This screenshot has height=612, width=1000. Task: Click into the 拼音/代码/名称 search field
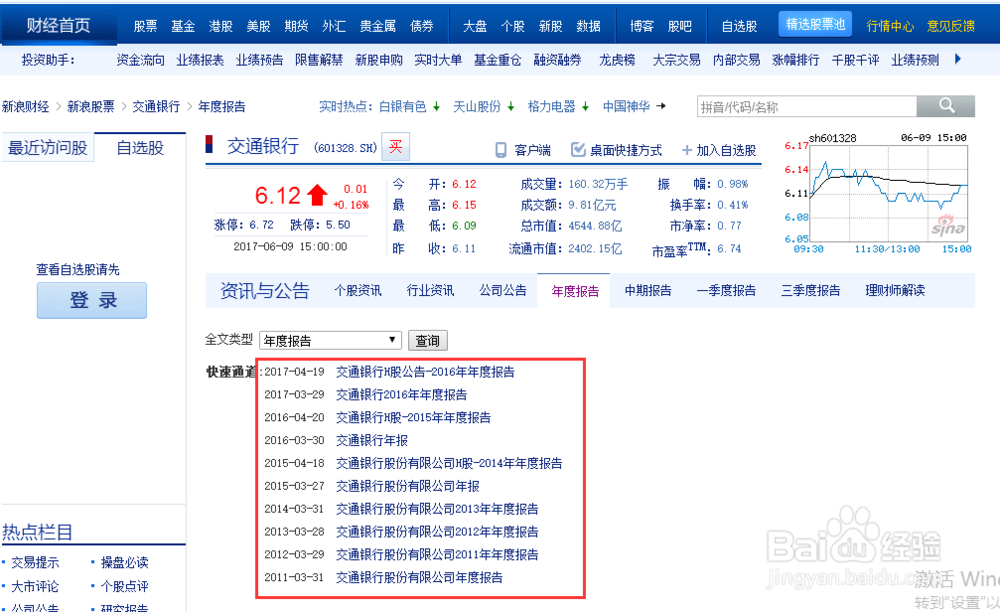point(807,106)
